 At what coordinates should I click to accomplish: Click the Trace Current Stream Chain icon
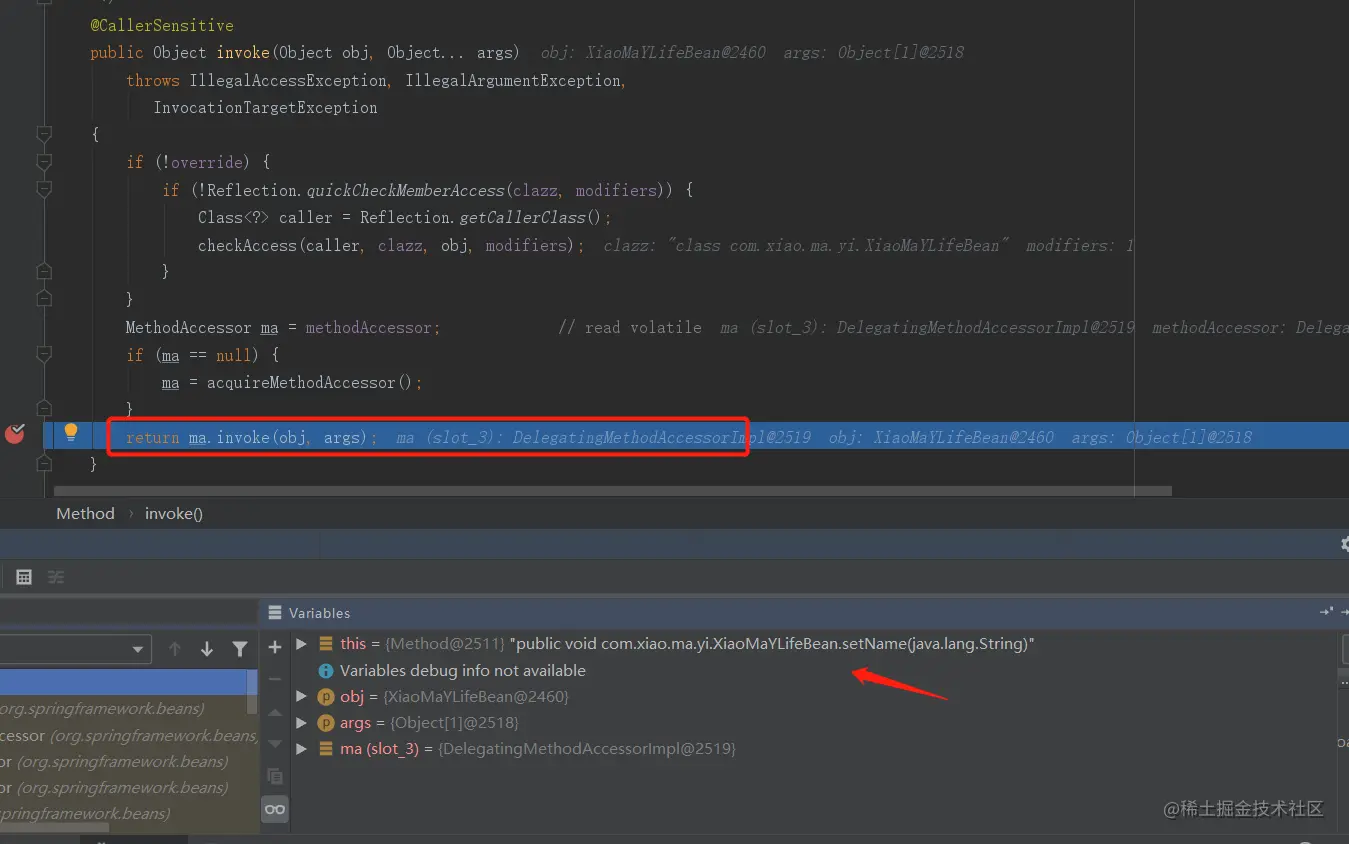[56, 577]
